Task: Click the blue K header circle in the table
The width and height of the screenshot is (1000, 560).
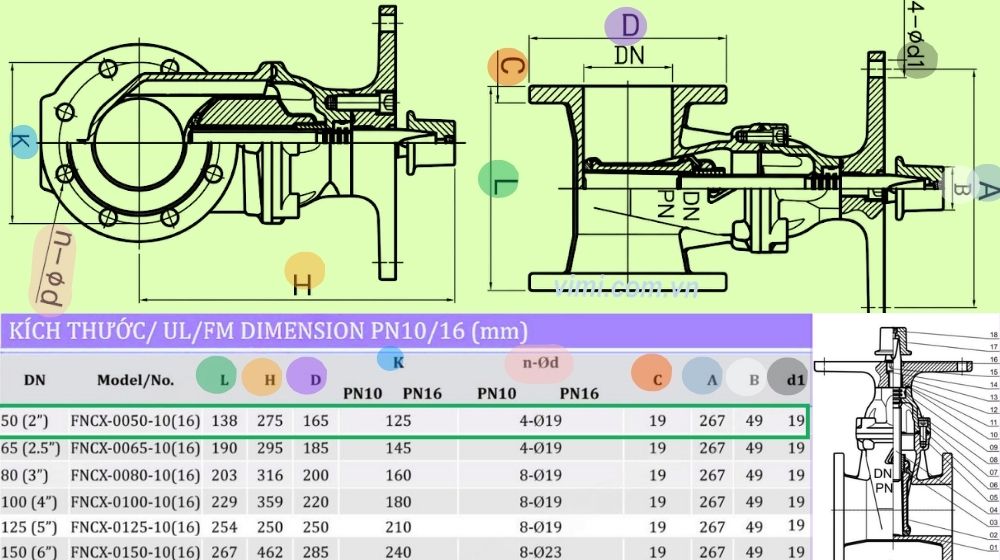Action: 390,359
